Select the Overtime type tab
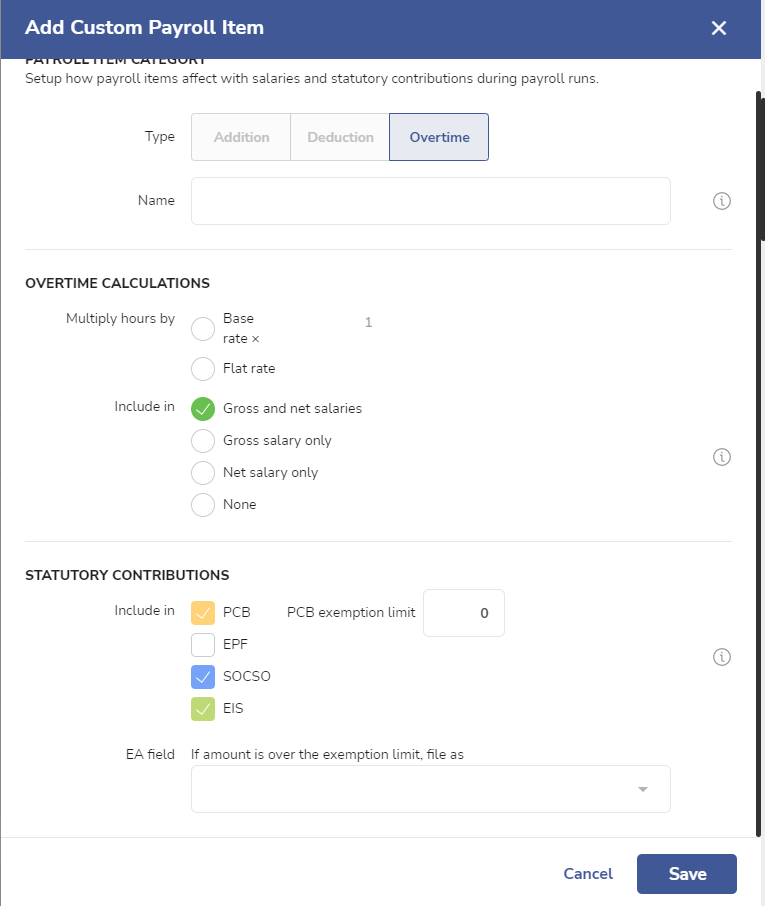This screenshot has height=906, width=765. coord(439,137)
